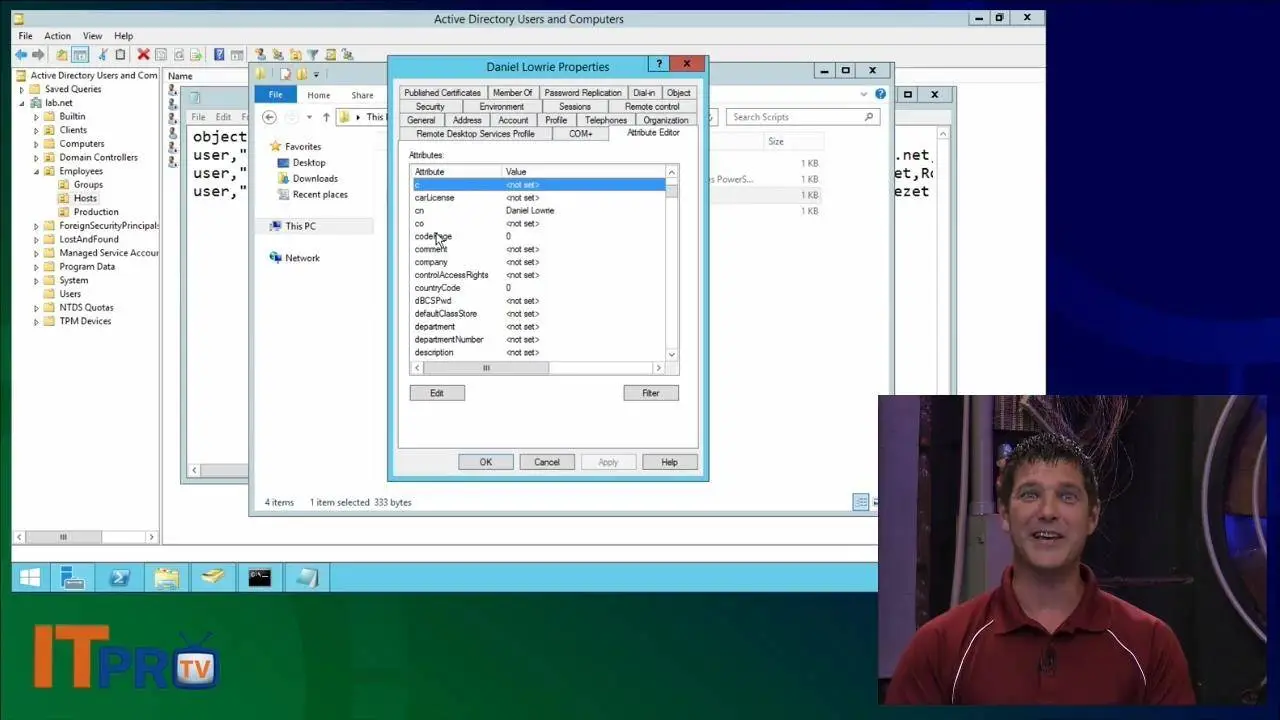Switch to the Member Of tab

coord(512,93)
